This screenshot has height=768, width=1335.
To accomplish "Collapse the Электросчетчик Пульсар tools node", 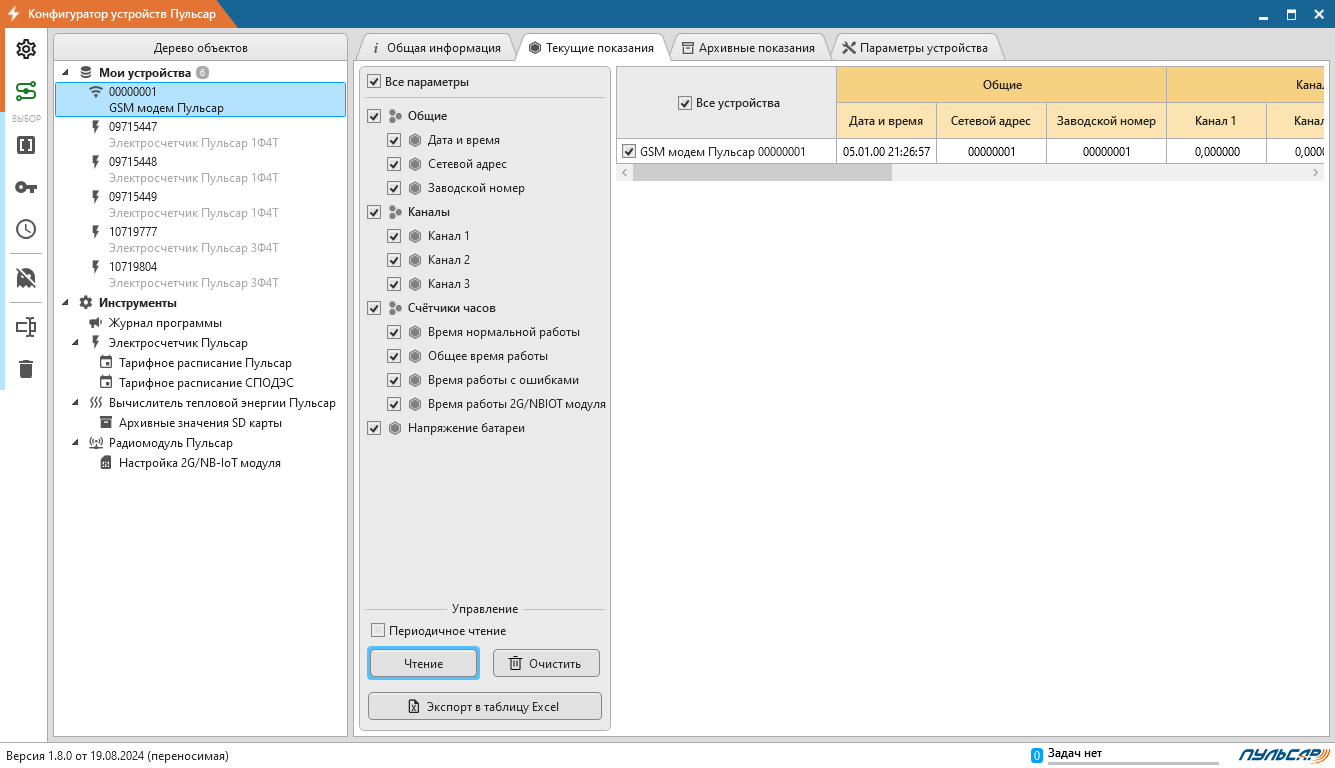I will (76, 343).
